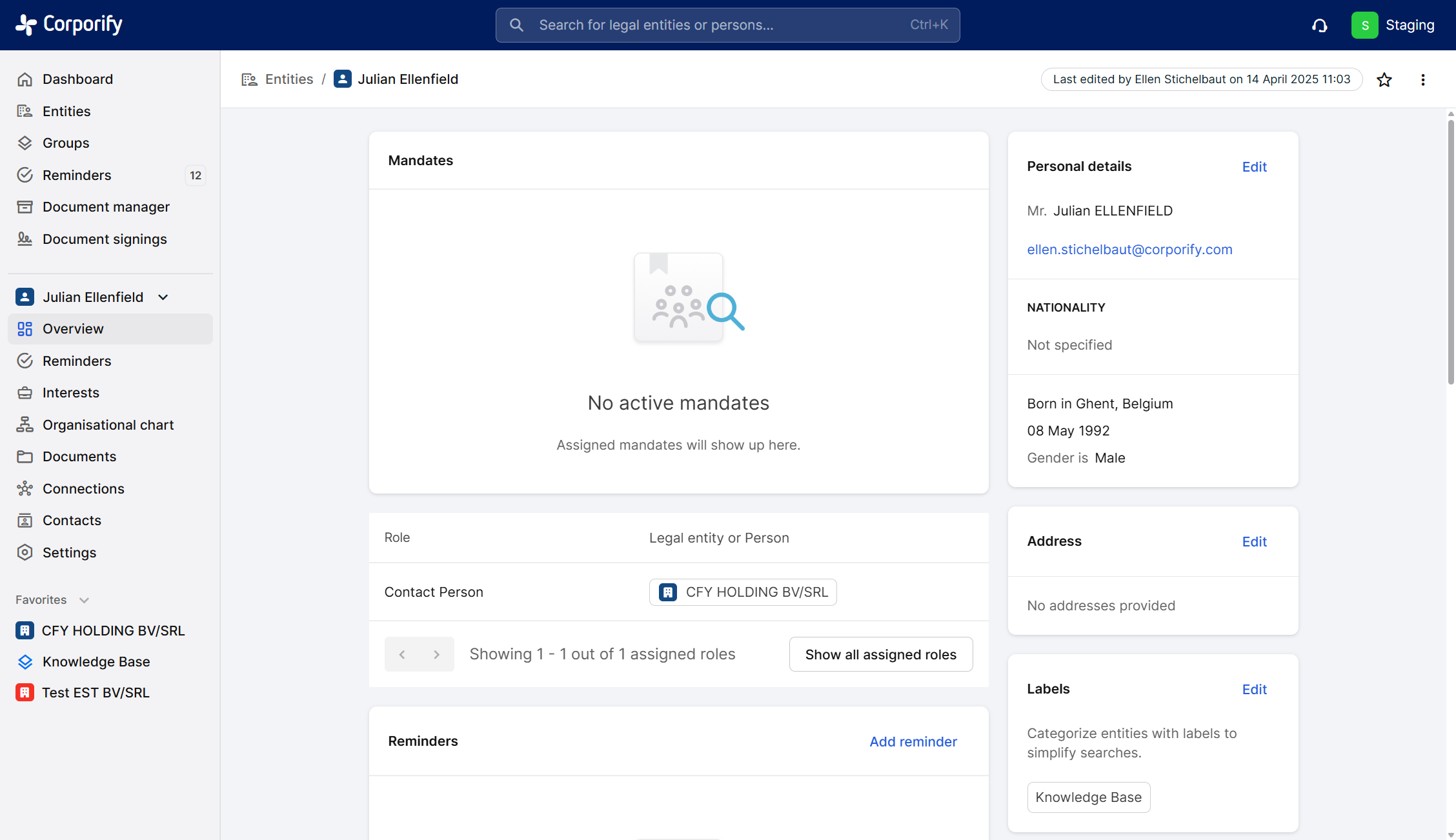Open the Interests section
This screenshot has width=1456, height=840.
pos(71,393)
